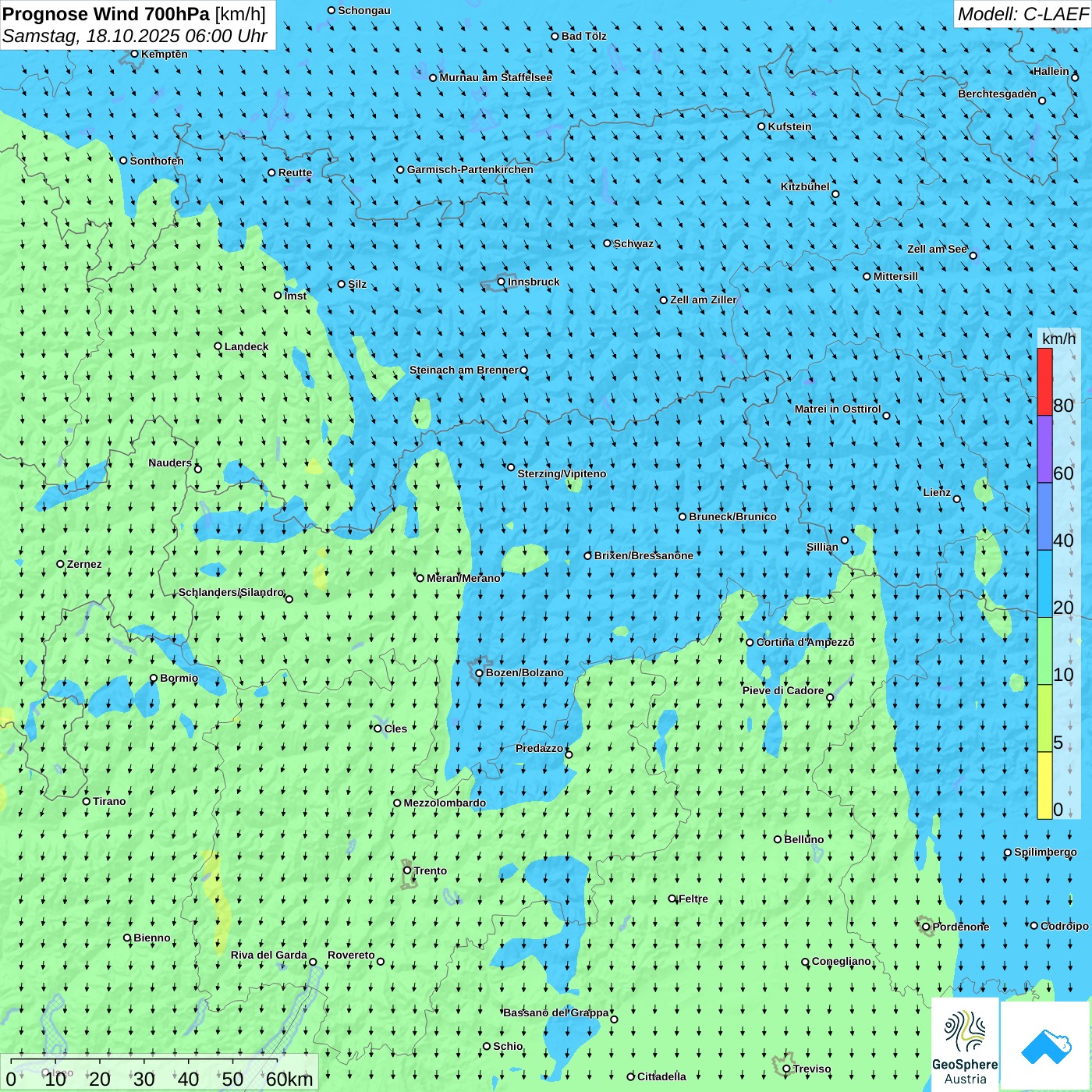Click the yellow segment of the wind legend
Viewport: 1092px width, 1092px height.
click(x=1044, y=785)
